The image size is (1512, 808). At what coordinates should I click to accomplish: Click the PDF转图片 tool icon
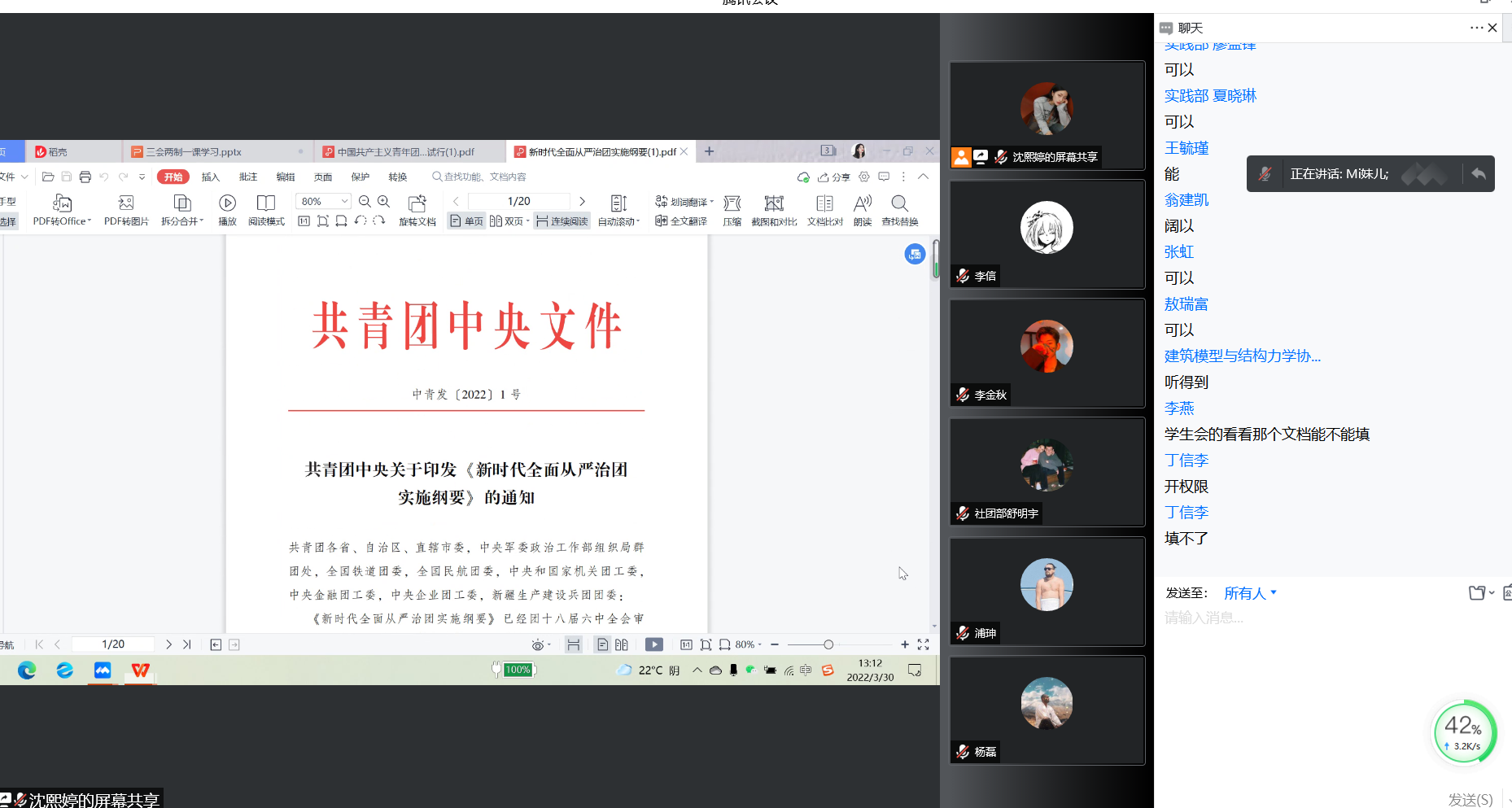[126, 203]
